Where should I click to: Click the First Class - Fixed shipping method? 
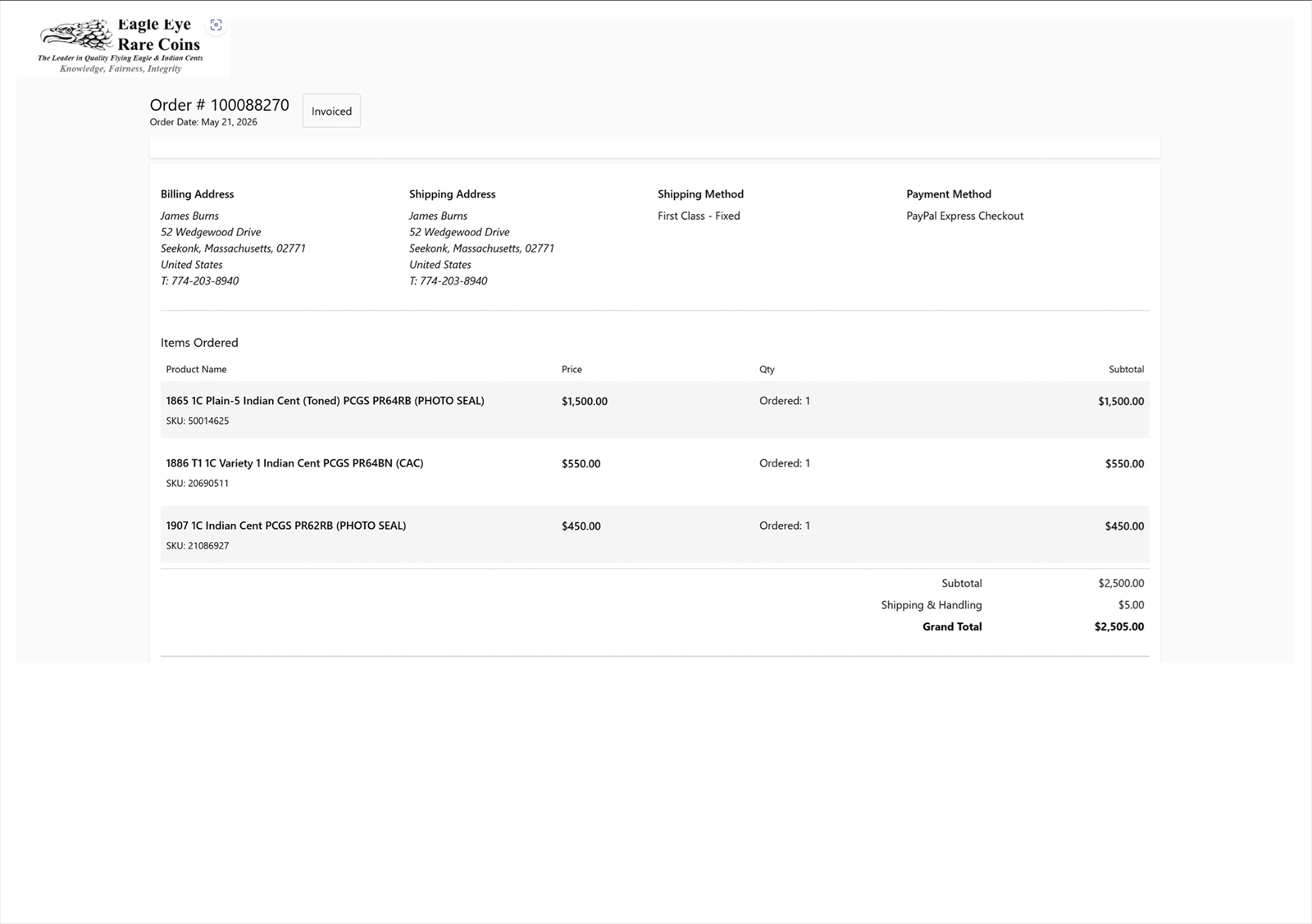click(699, 216)
